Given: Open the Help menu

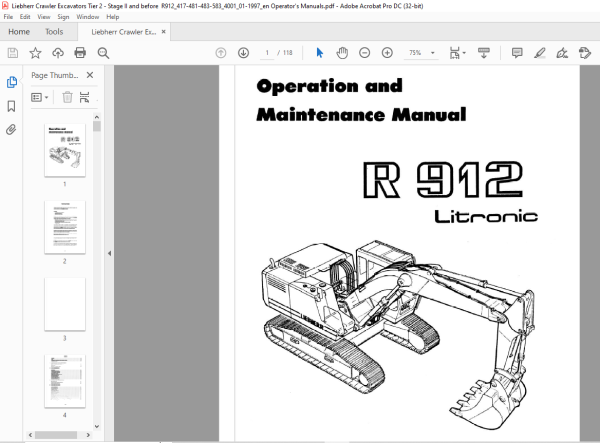Looking at the screenshot, I should click(112, 17).
